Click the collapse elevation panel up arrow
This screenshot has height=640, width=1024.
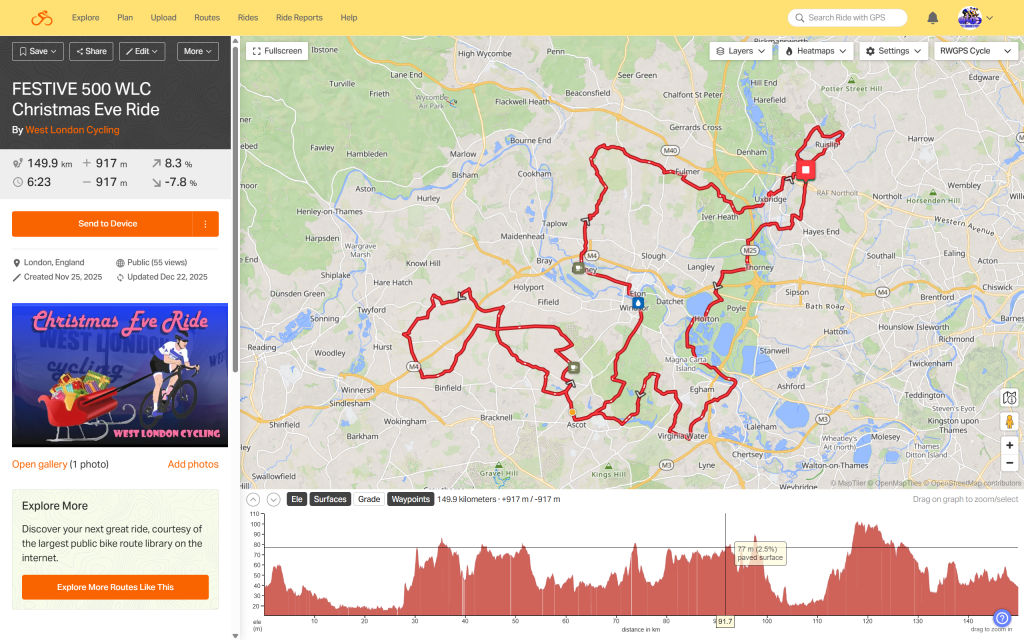pyautogui.click(x=254, y=499)
